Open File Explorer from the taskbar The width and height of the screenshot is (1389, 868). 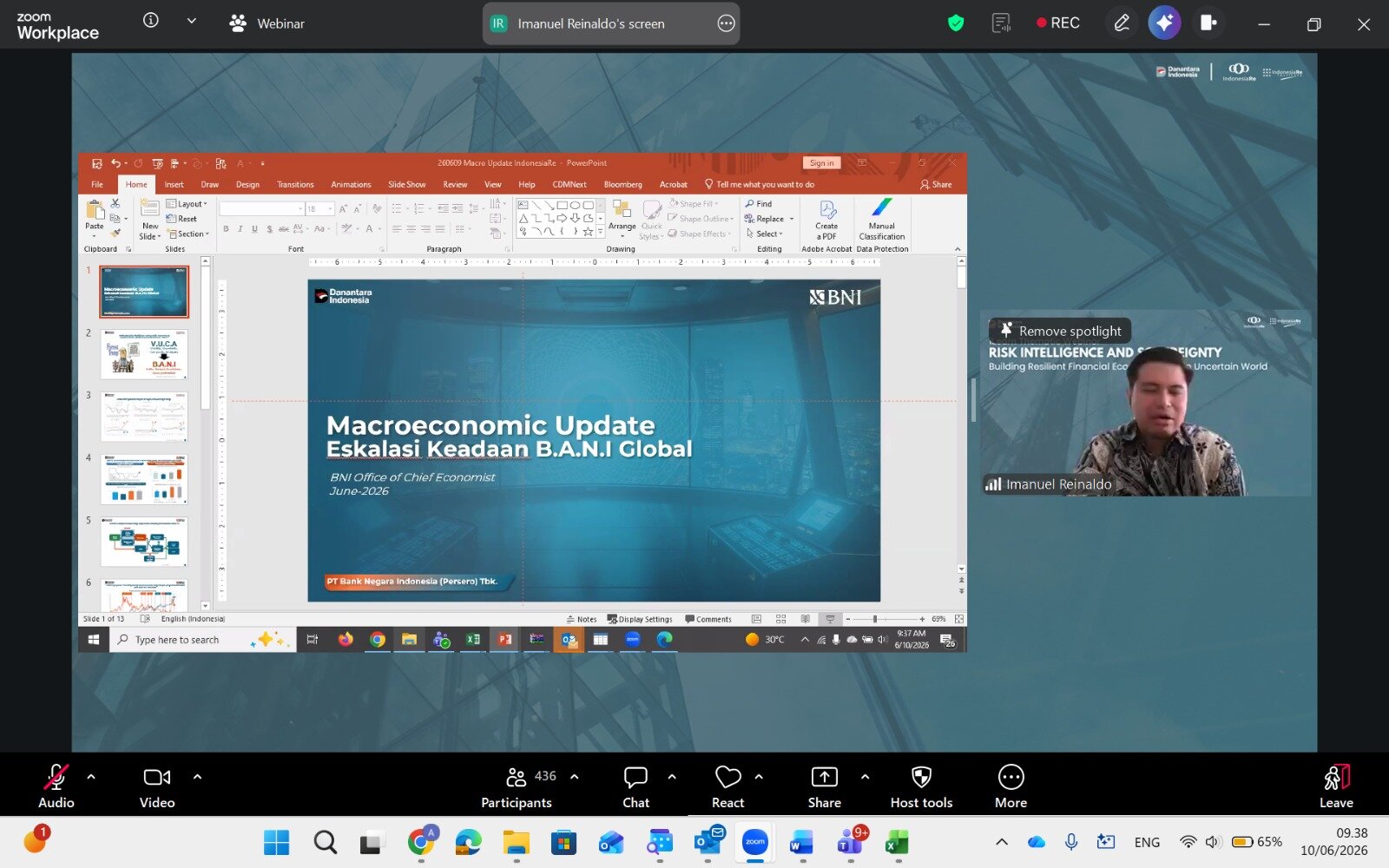pyautogui.click(x=516, y=842)
